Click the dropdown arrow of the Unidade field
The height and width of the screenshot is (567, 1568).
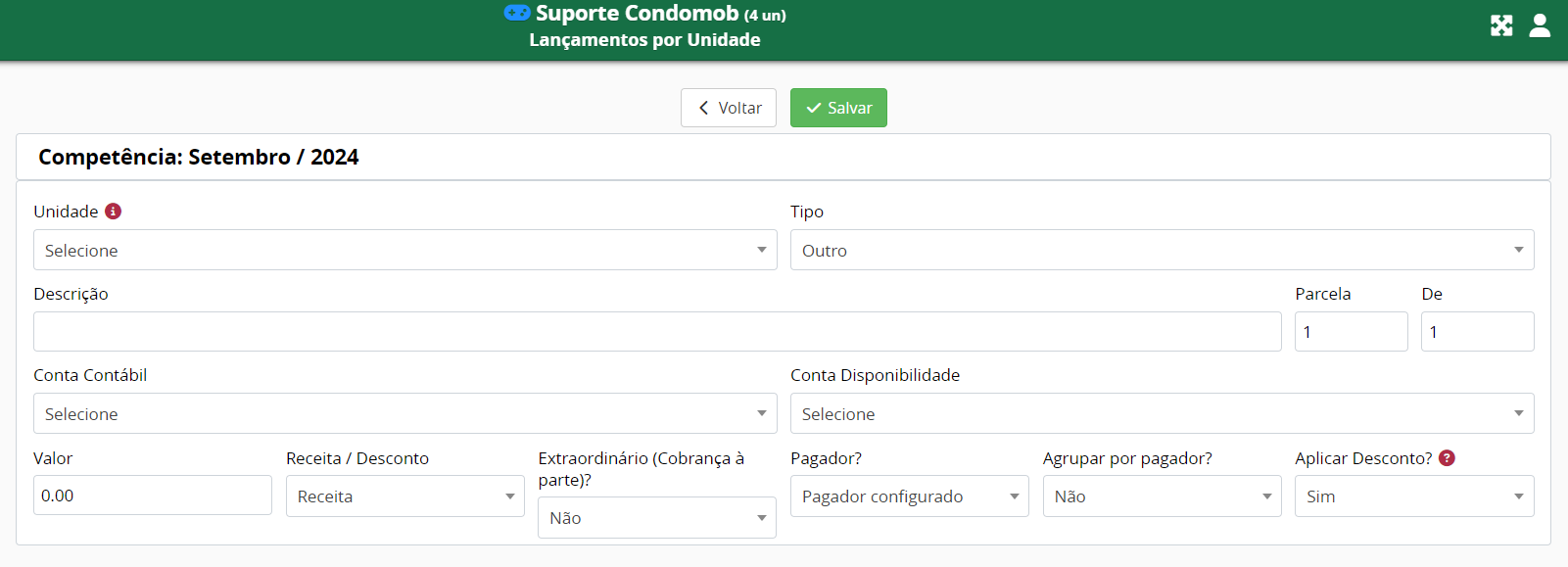click(x=763, y=250)
